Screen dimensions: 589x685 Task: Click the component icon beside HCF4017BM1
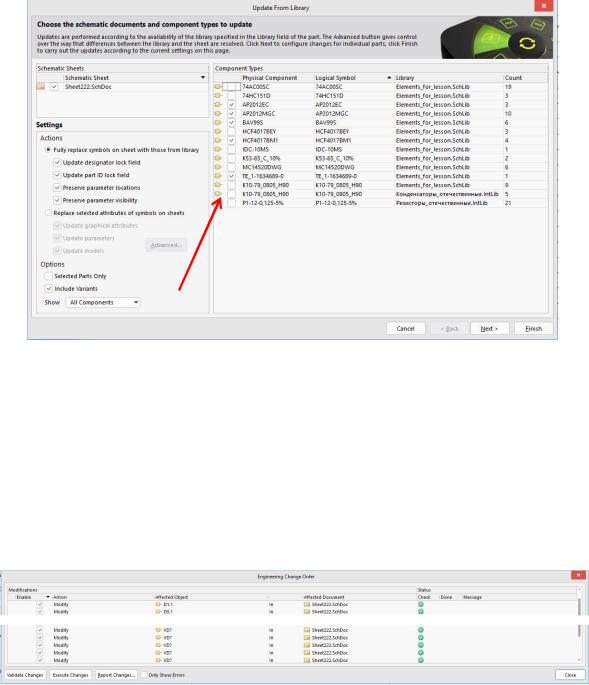[x=218, y=140]
